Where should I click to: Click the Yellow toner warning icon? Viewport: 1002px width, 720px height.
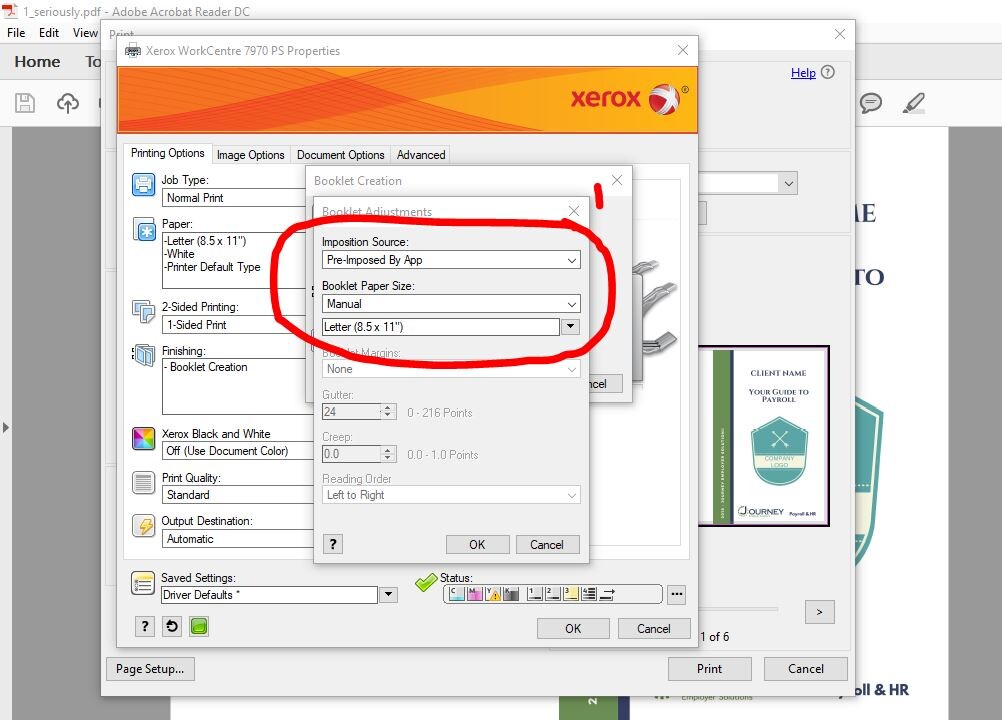493,594
